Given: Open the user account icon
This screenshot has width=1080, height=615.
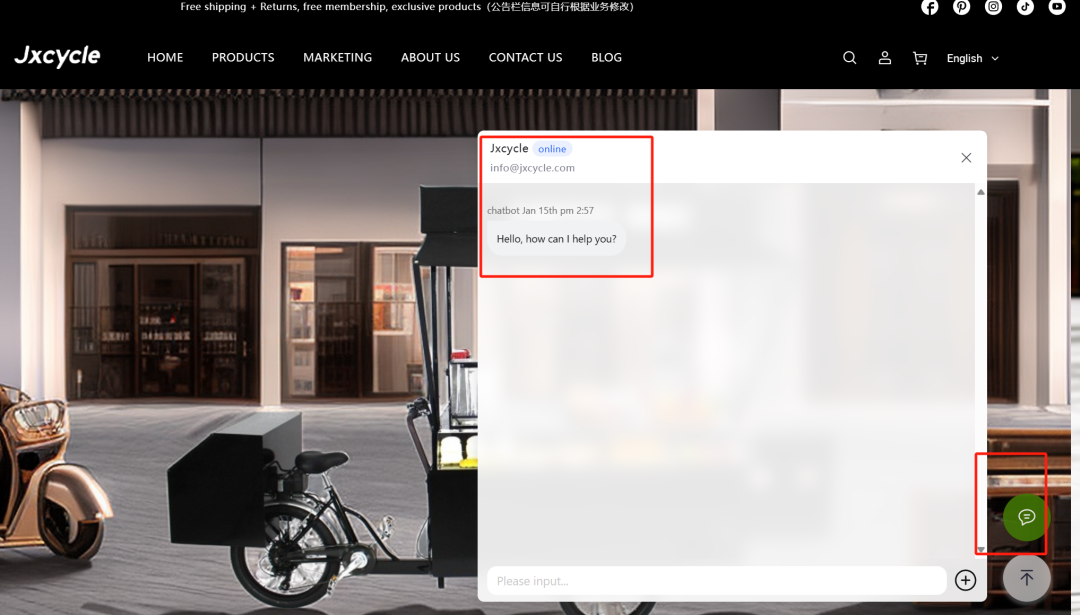Looking at the screenshot, I should (x=884, y=58).
